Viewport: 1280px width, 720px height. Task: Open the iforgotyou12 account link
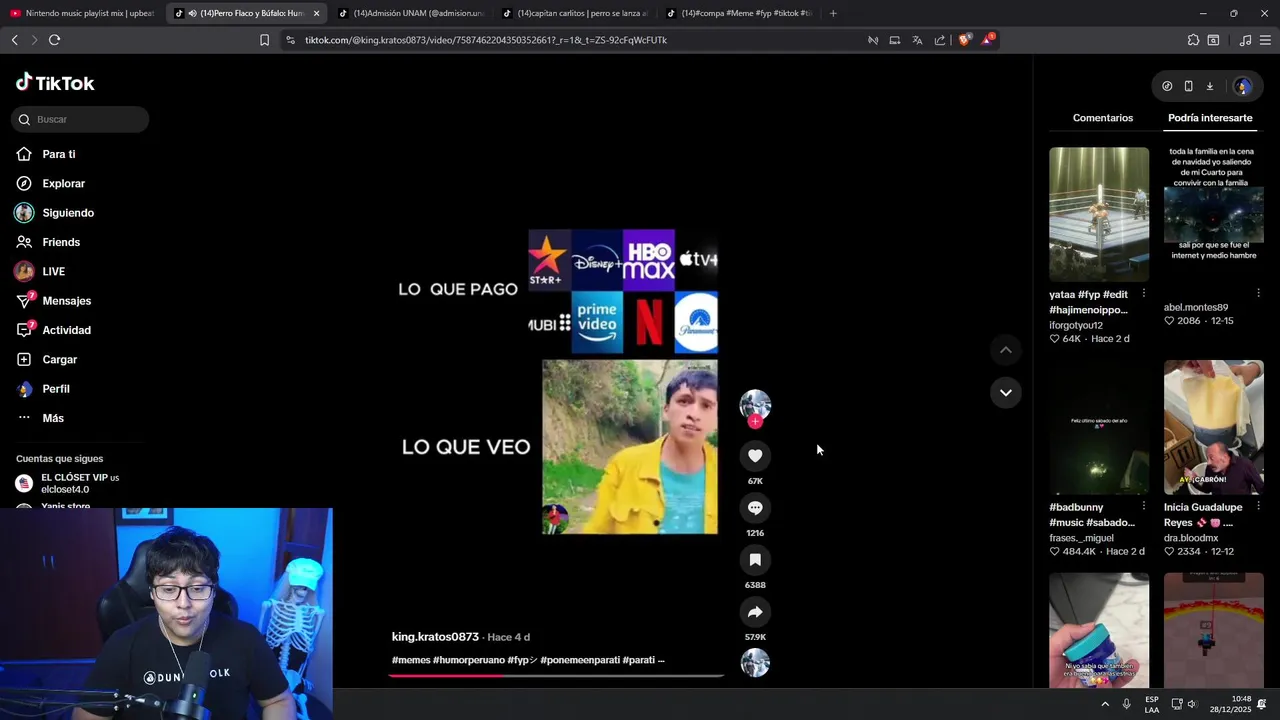1076,325
